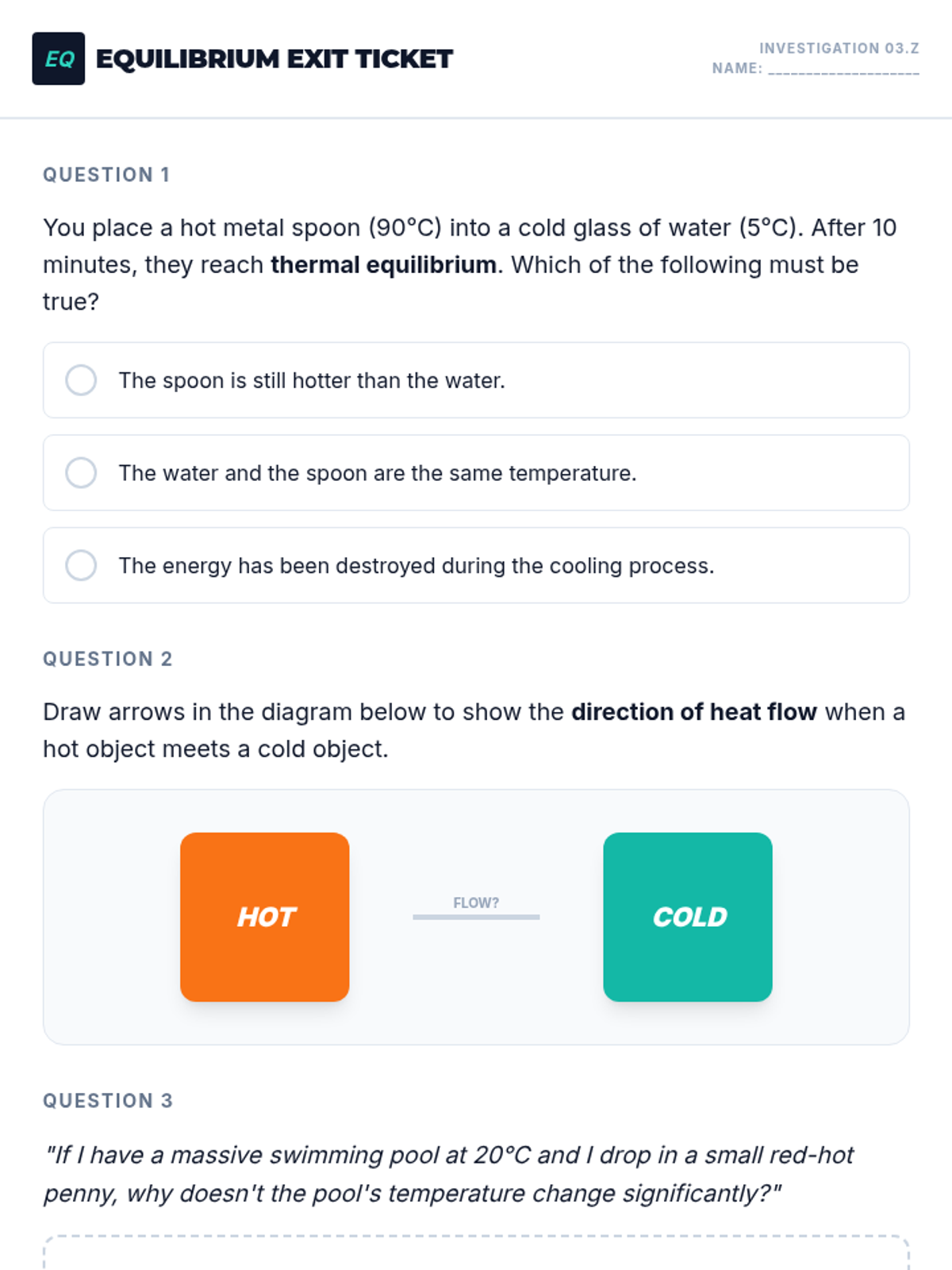Image resolution: width=952 pixels, height=1270 pixels.
Task: Click the orange HOT block
Action: (264, 917)
